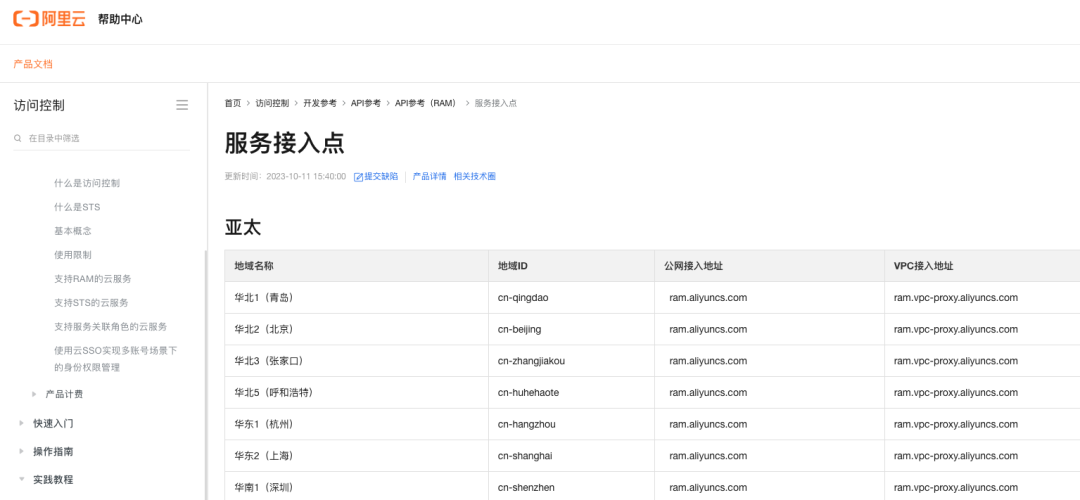Image resolution: width=1080 pixels, height=500 pixels.
Task: Click ram.vpc-proxy.aliyuncs.com in the 北京 row
Action: [956, 329]
